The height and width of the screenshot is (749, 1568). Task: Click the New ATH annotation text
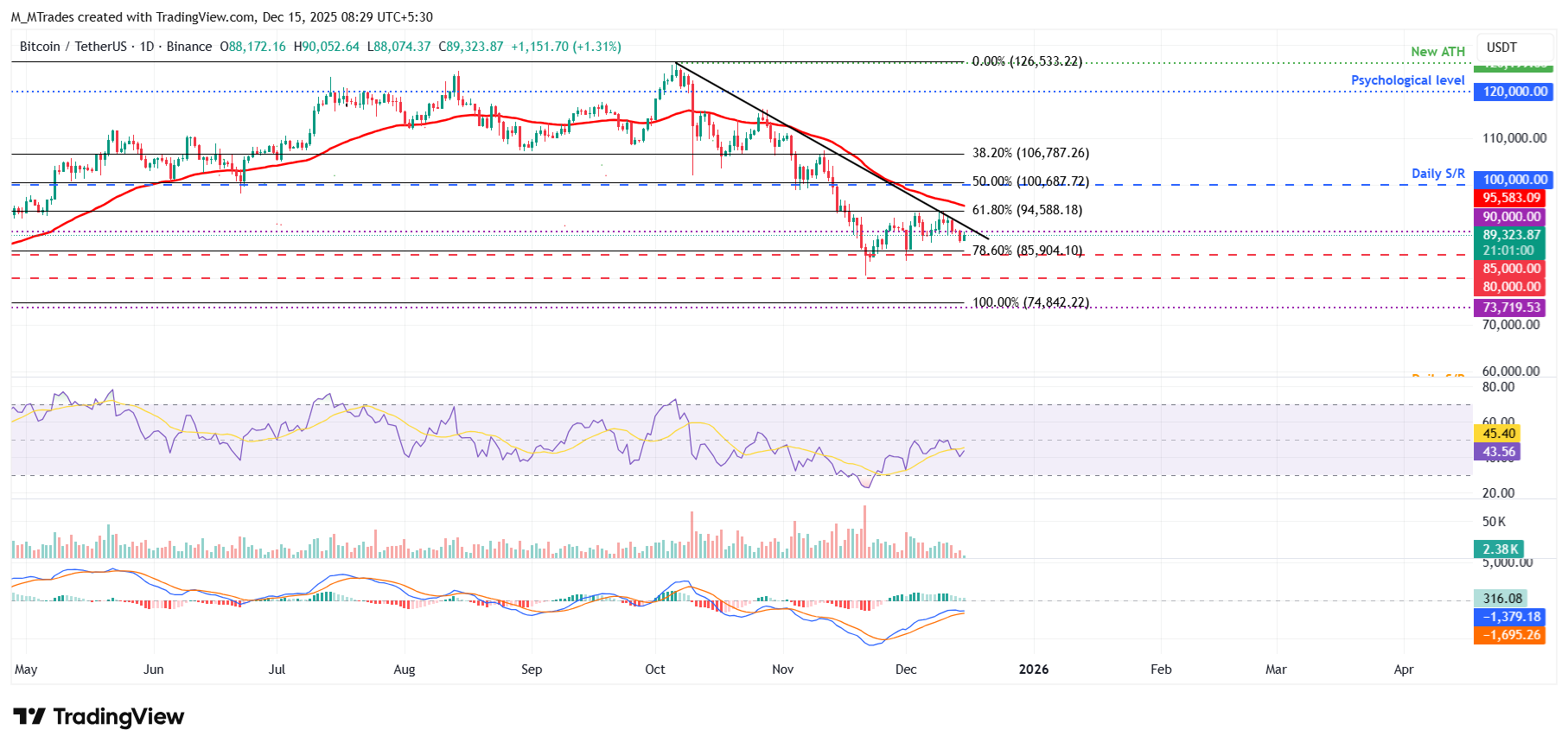coord(1437,52)
